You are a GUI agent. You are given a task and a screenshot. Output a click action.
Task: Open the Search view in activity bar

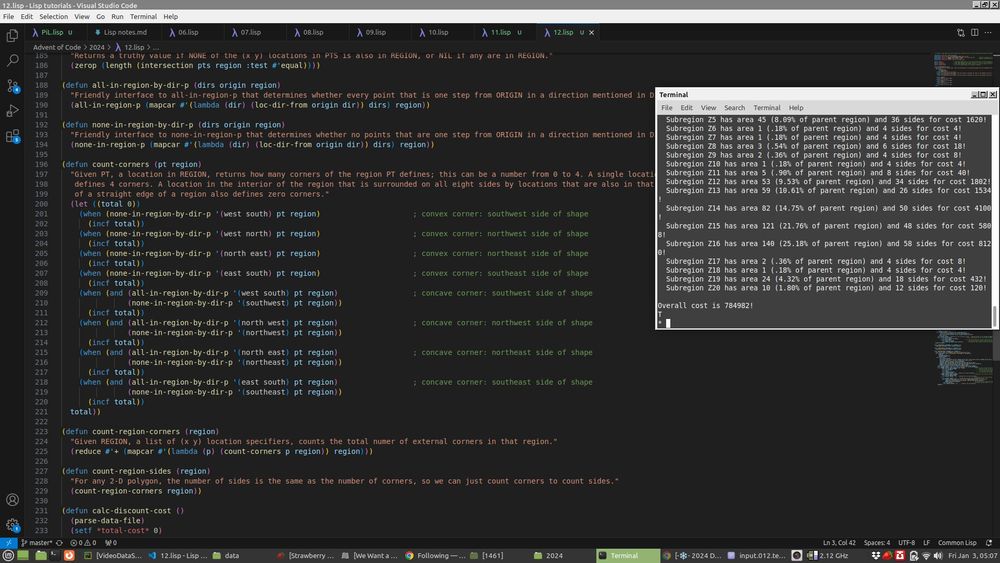(x=12, y=60)
